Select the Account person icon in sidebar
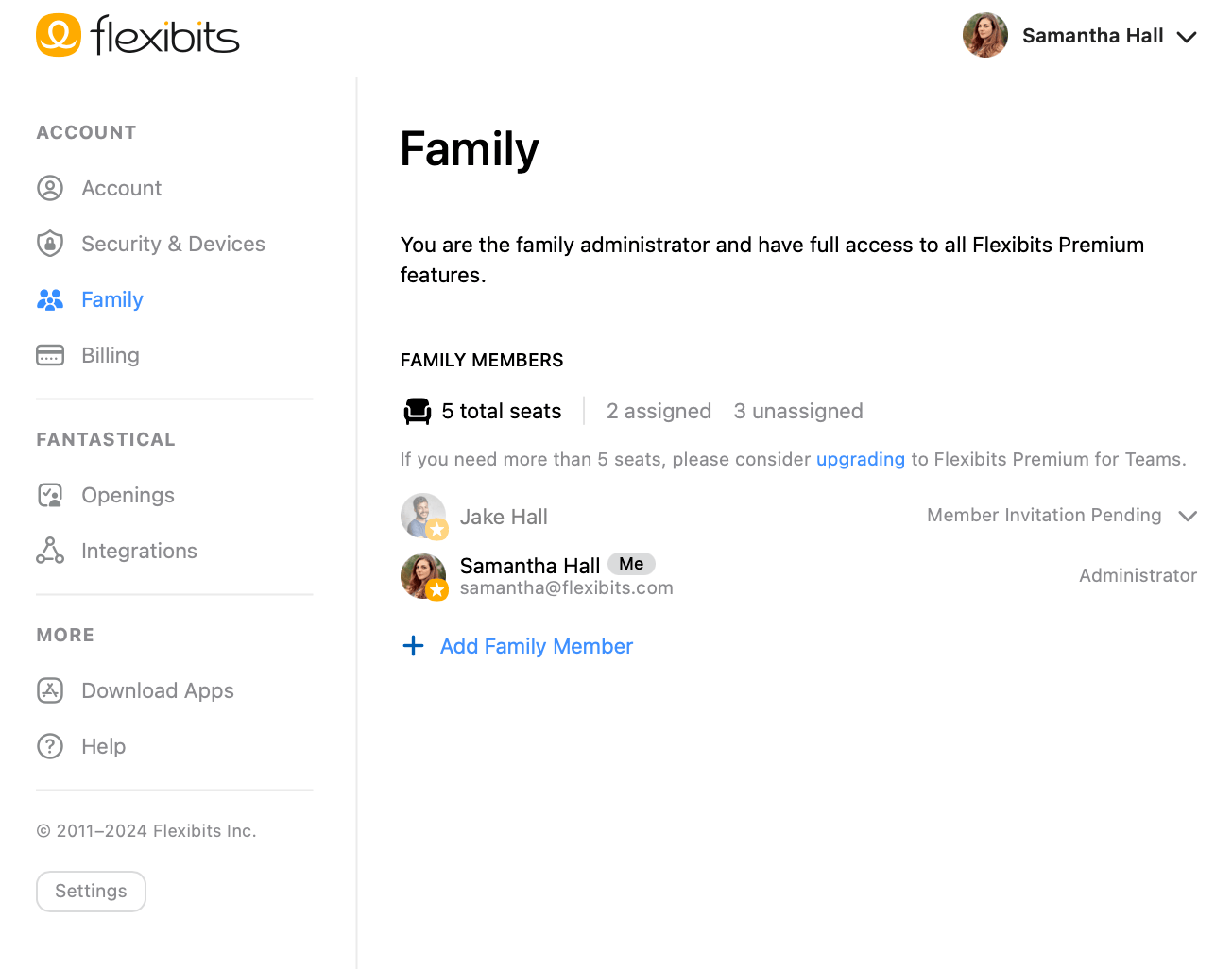Screen dimensions: 1232x969 (x=50, y=188)
